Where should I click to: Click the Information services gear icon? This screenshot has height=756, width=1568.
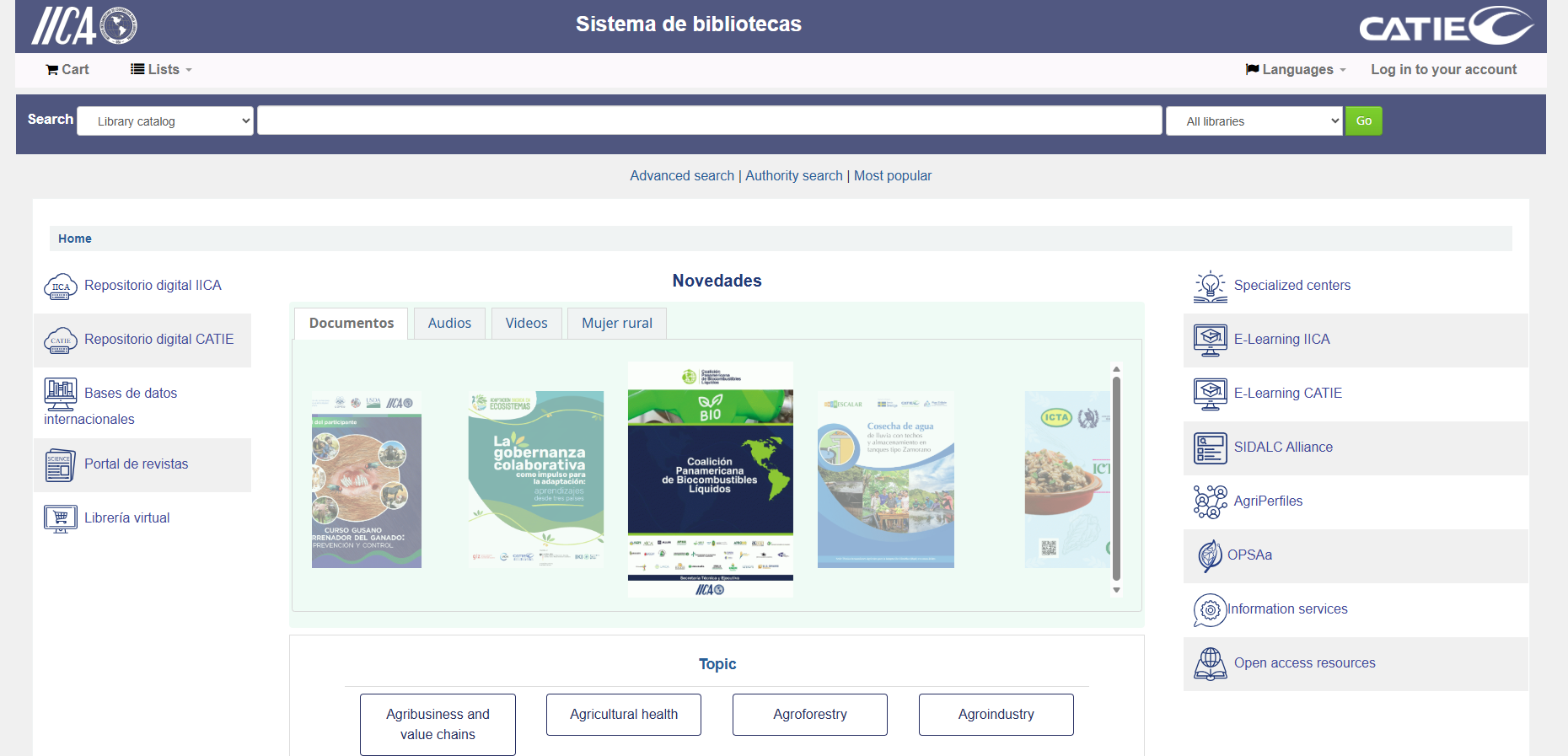tap(1210, 609)
